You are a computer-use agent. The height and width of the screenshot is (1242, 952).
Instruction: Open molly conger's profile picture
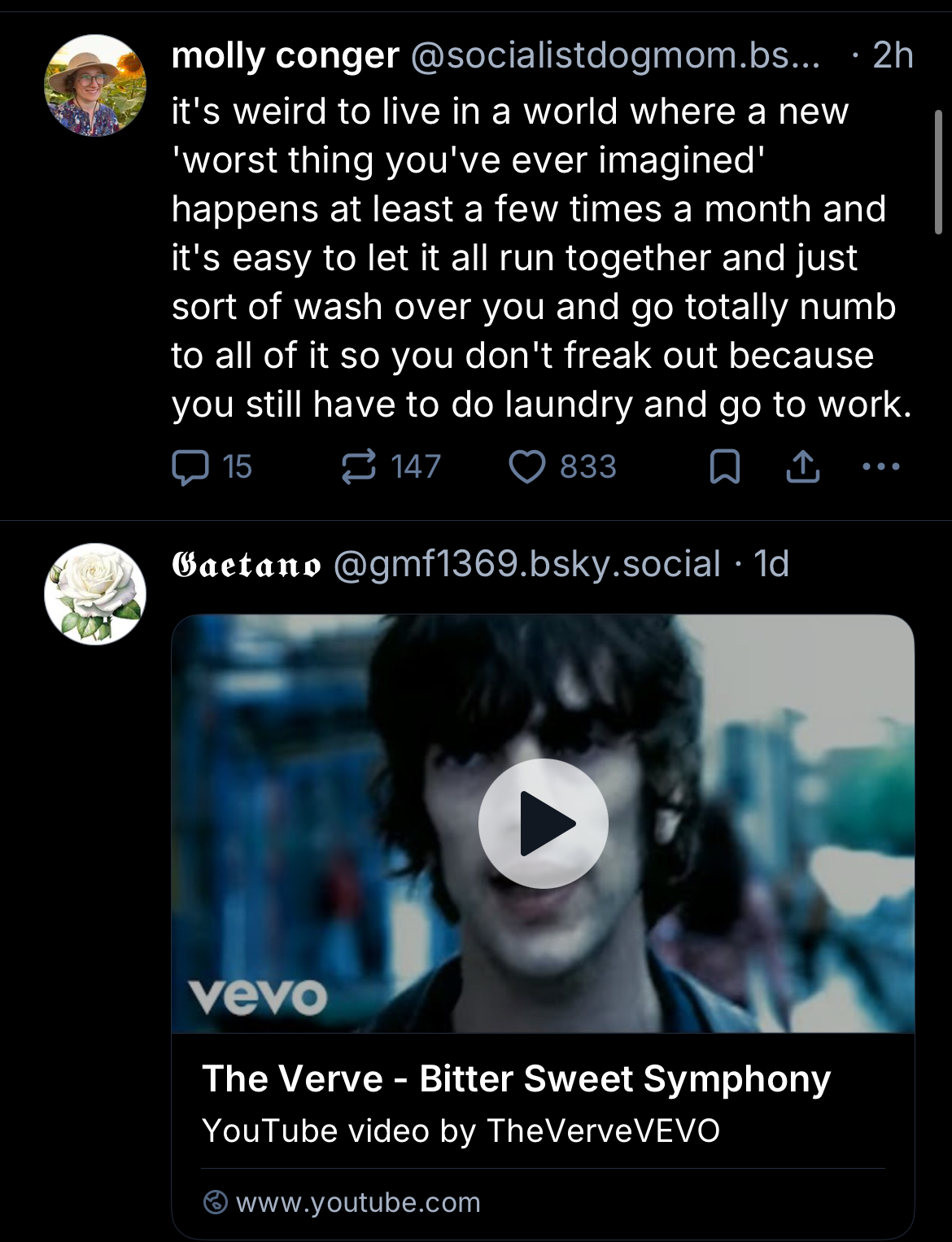pyautogui.click(x=95, y=85)
